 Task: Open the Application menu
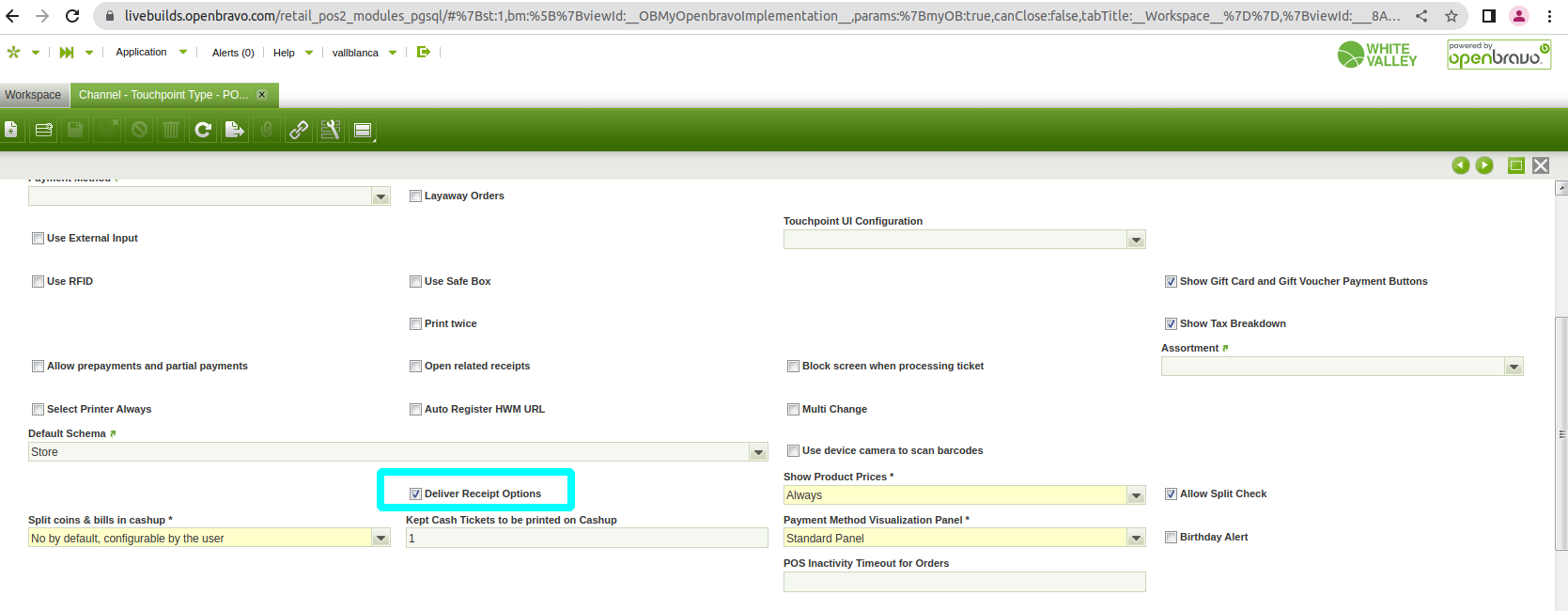click(142, 53)
